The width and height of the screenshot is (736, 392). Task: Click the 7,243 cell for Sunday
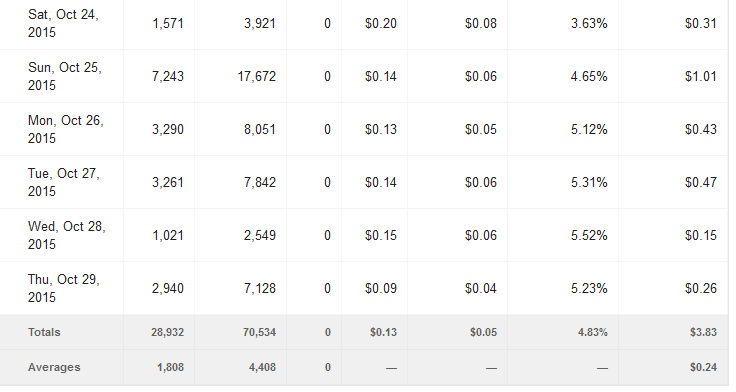pyautogui.click(x=168, y=77)
